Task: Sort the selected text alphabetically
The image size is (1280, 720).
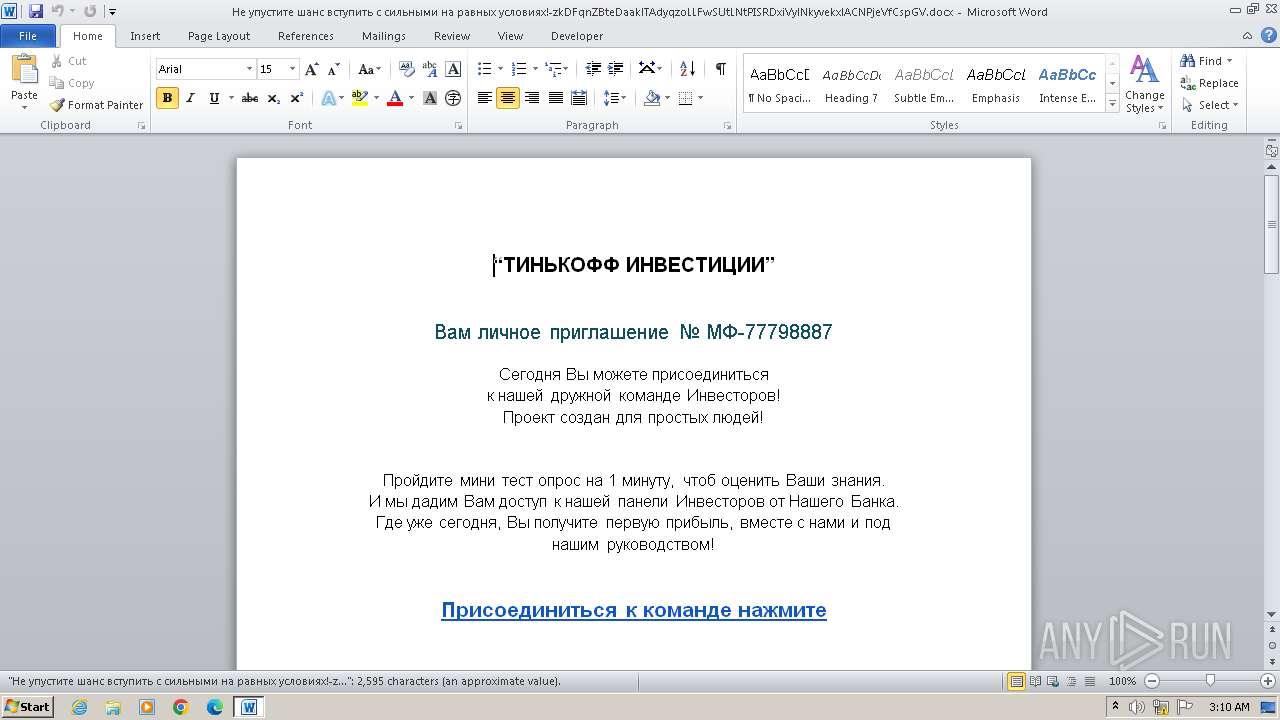Action: 687,69
